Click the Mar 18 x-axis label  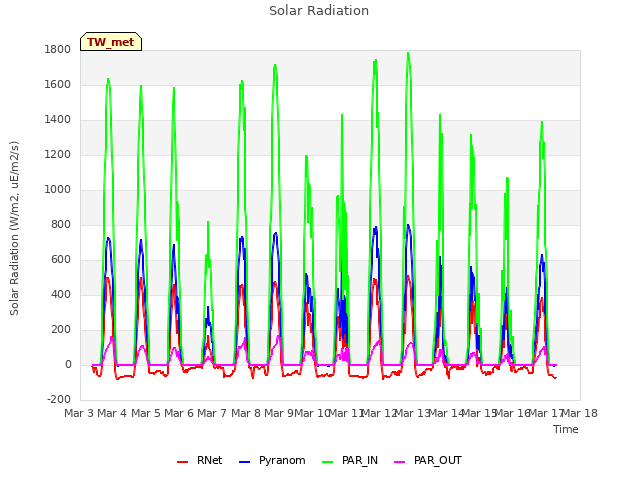tap(580, 413)
